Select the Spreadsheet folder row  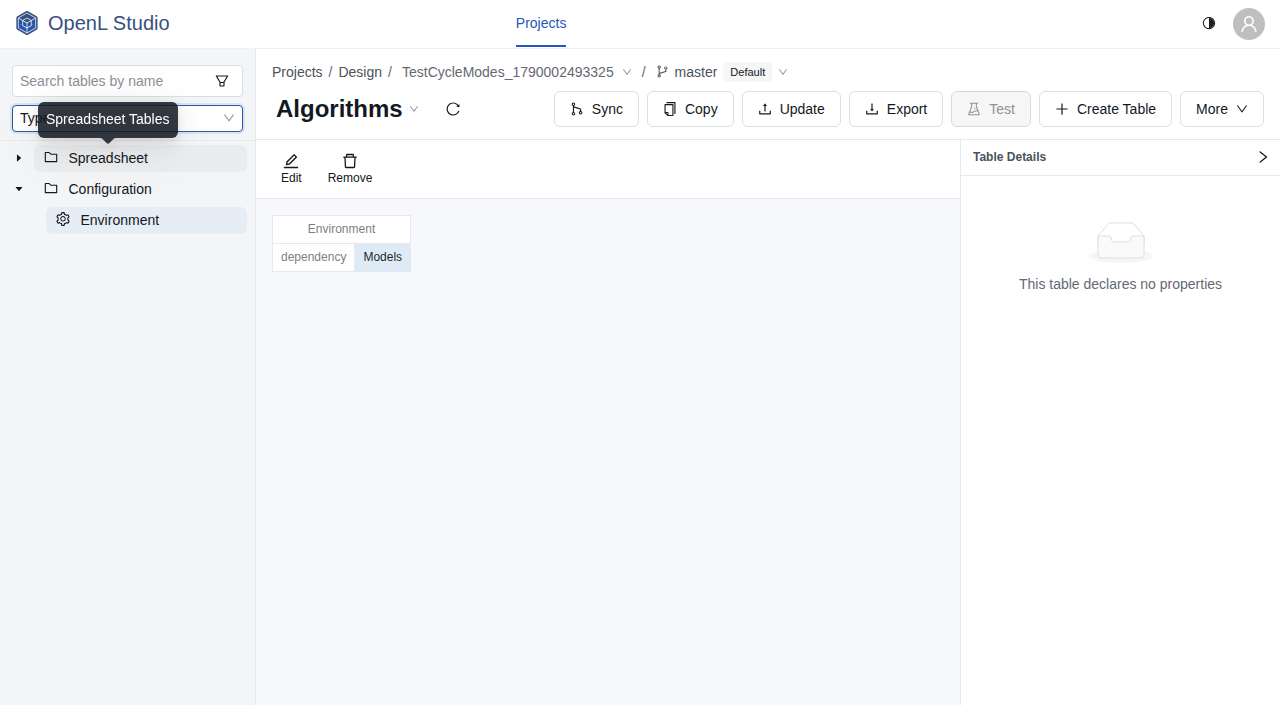[x=140, y=158]
